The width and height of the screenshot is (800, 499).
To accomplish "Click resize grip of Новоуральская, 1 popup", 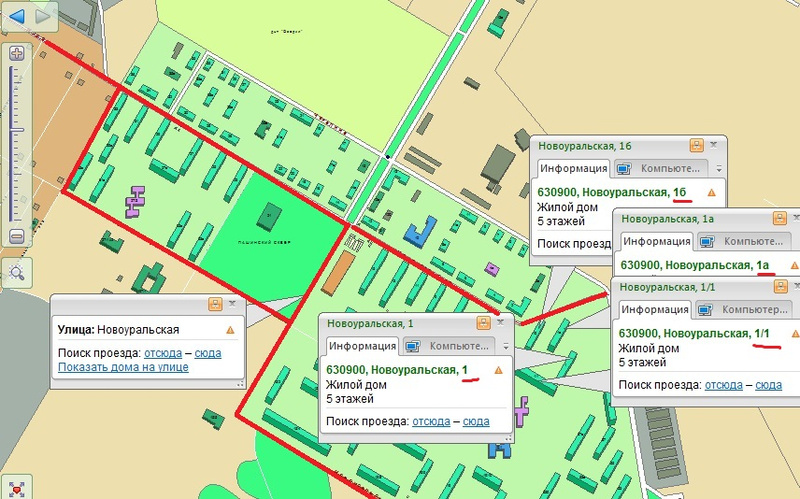I will pos(508,438).
